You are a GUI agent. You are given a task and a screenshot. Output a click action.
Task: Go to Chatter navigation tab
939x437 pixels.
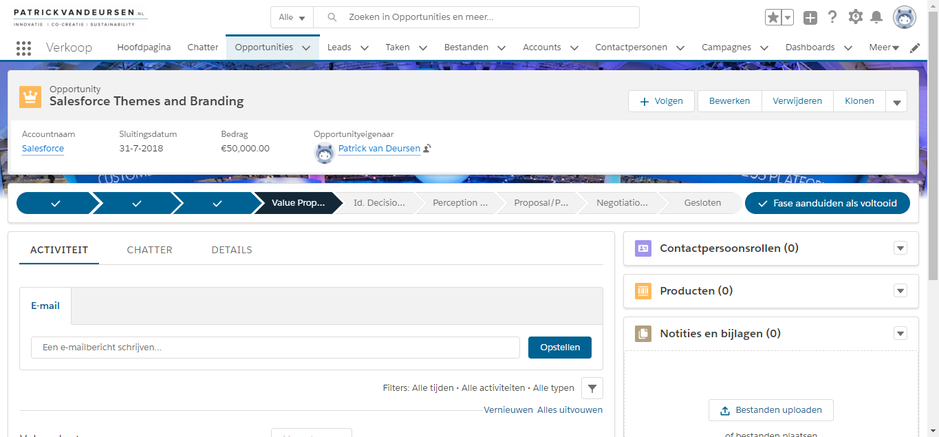(202, 47)
